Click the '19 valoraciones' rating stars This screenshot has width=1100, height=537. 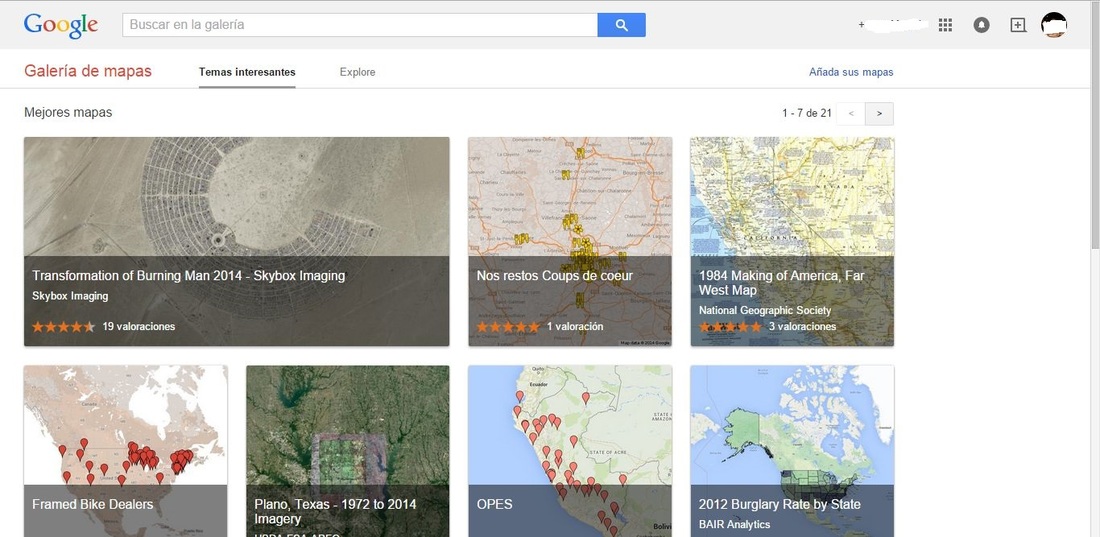tap(63, 326)
